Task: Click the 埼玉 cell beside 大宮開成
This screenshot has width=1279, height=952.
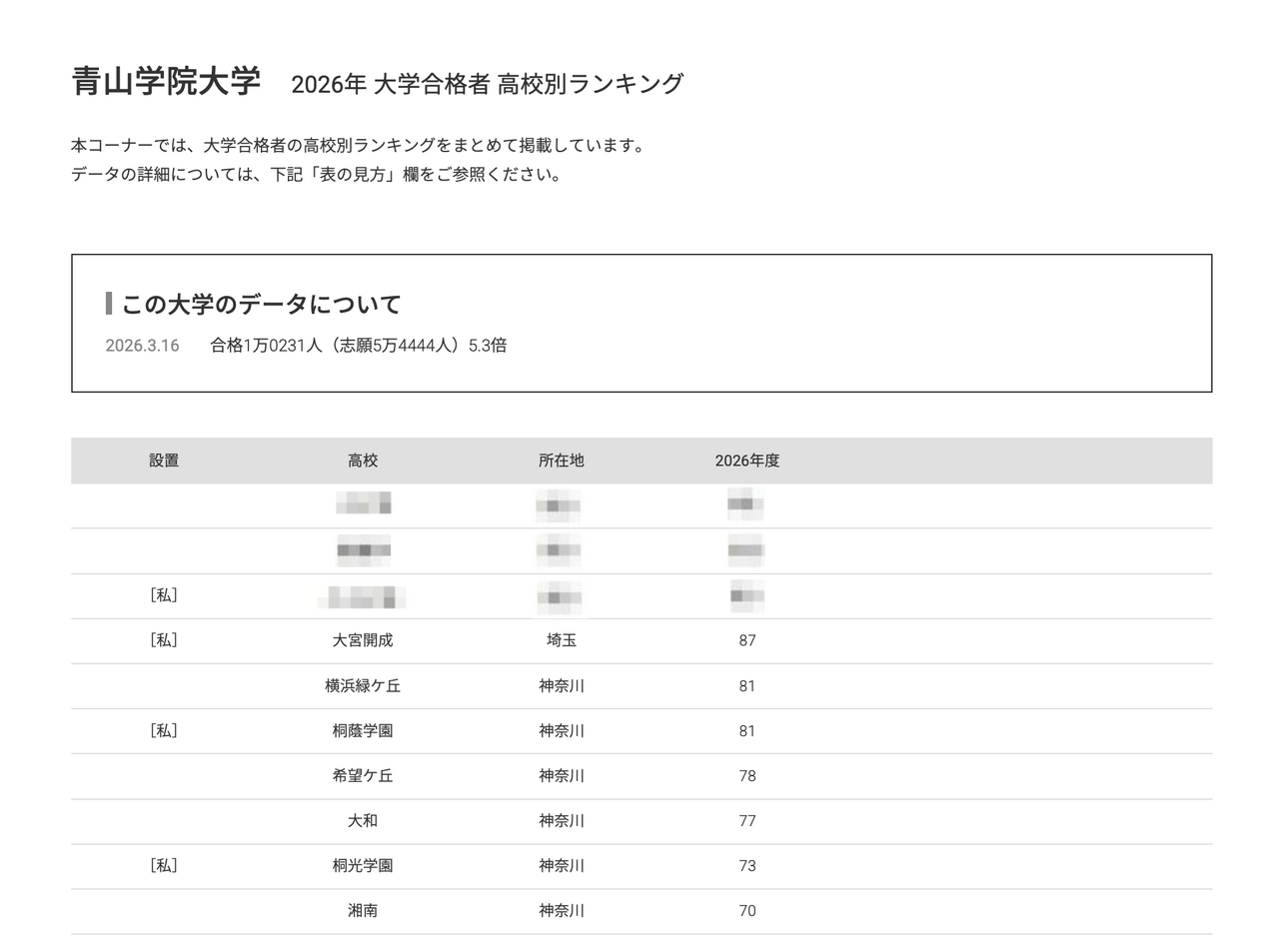Action: pos(561,640)
